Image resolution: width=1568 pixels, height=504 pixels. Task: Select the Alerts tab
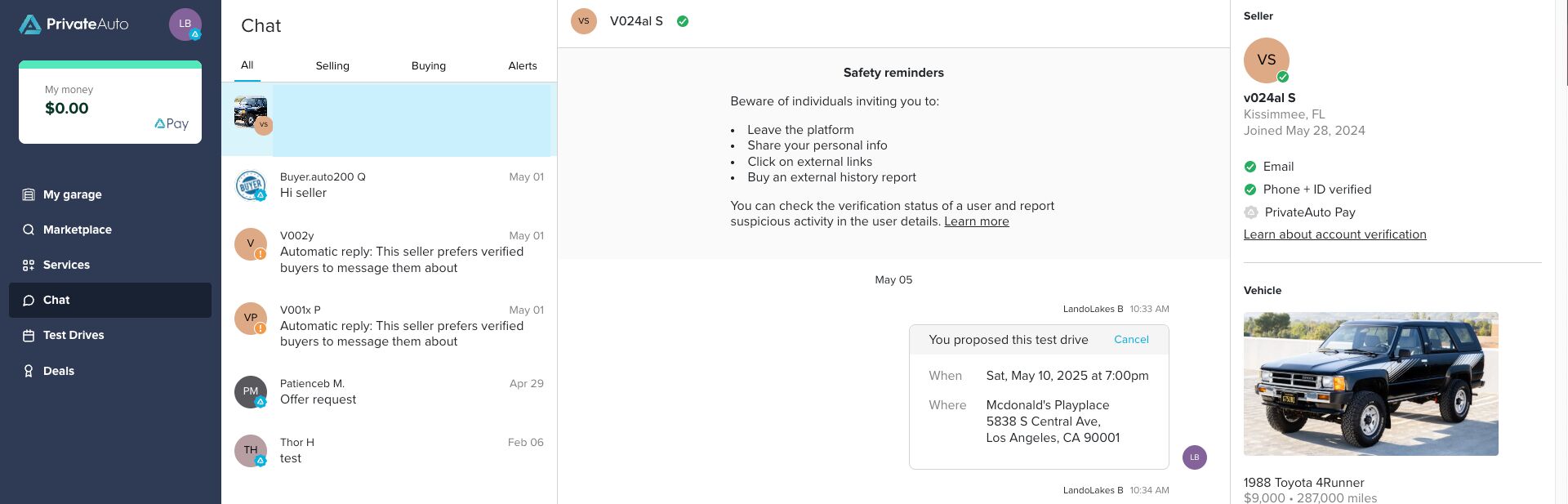pos(523,66)
